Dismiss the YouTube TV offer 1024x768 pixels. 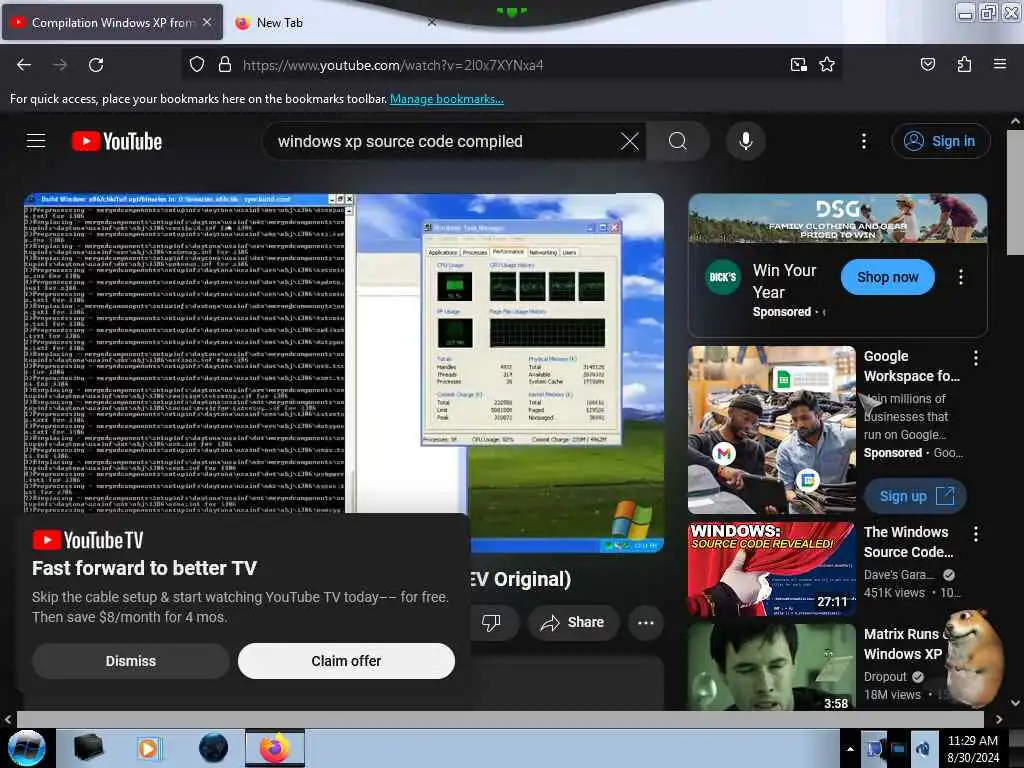coord(131,661)
